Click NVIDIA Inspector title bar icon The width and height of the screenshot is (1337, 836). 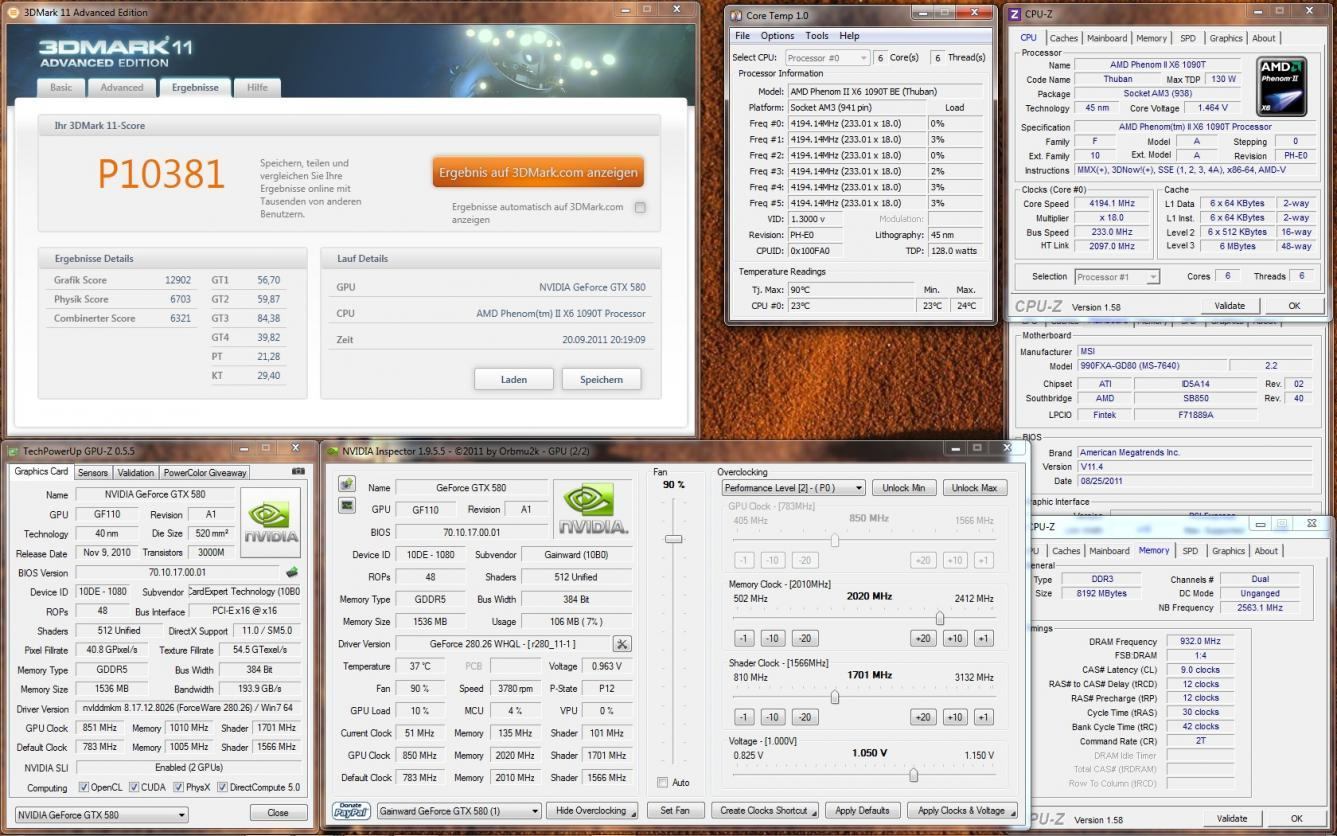point(332,451)
